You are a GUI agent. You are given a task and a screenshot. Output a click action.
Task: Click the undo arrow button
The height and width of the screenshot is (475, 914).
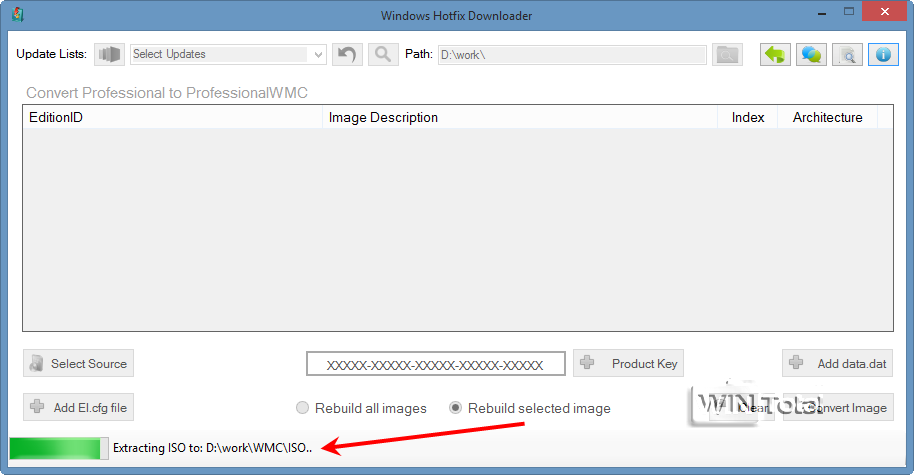coord(347,54)
